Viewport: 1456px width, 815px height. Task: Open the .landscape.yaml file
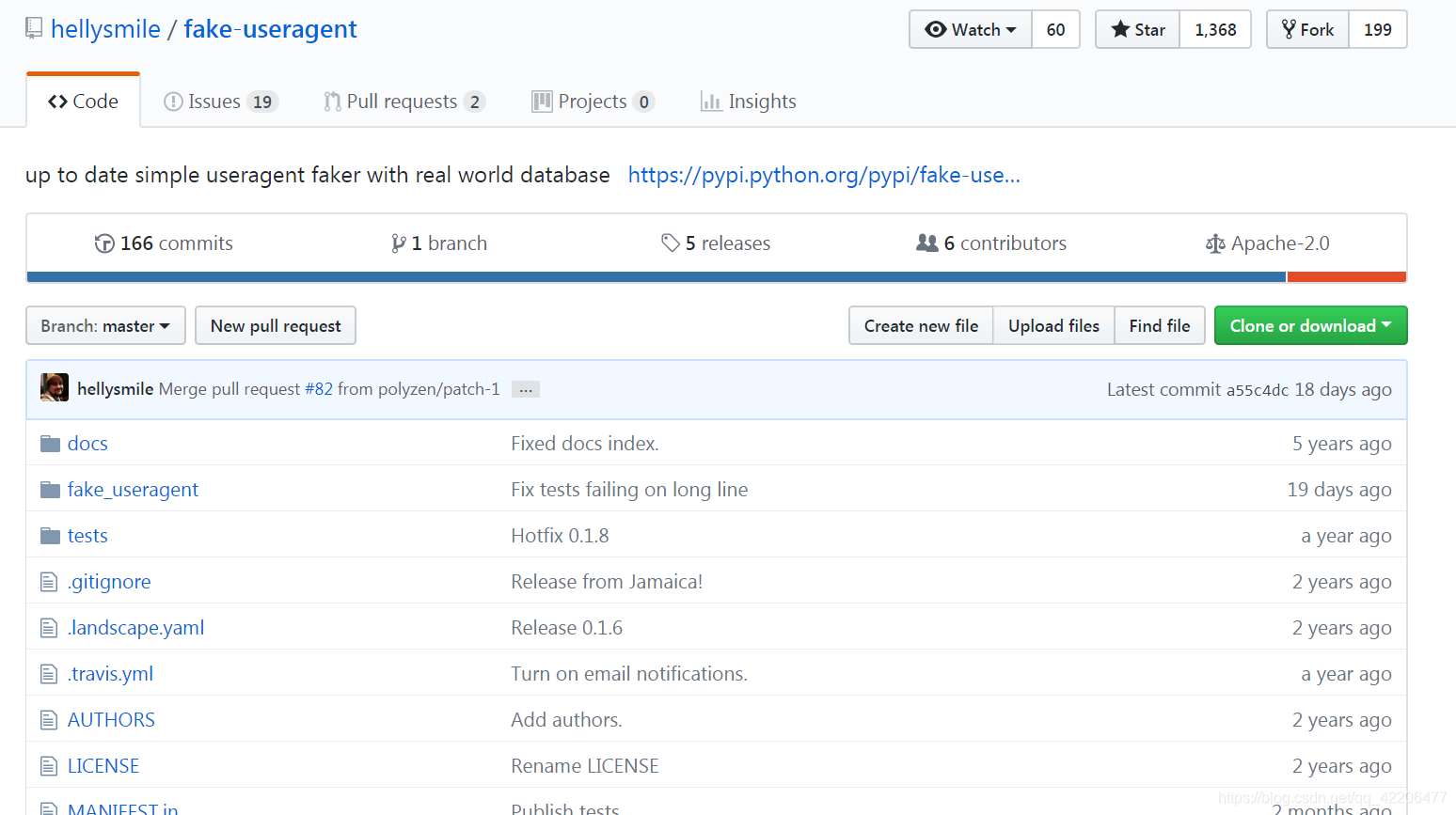tap(136, 628)
